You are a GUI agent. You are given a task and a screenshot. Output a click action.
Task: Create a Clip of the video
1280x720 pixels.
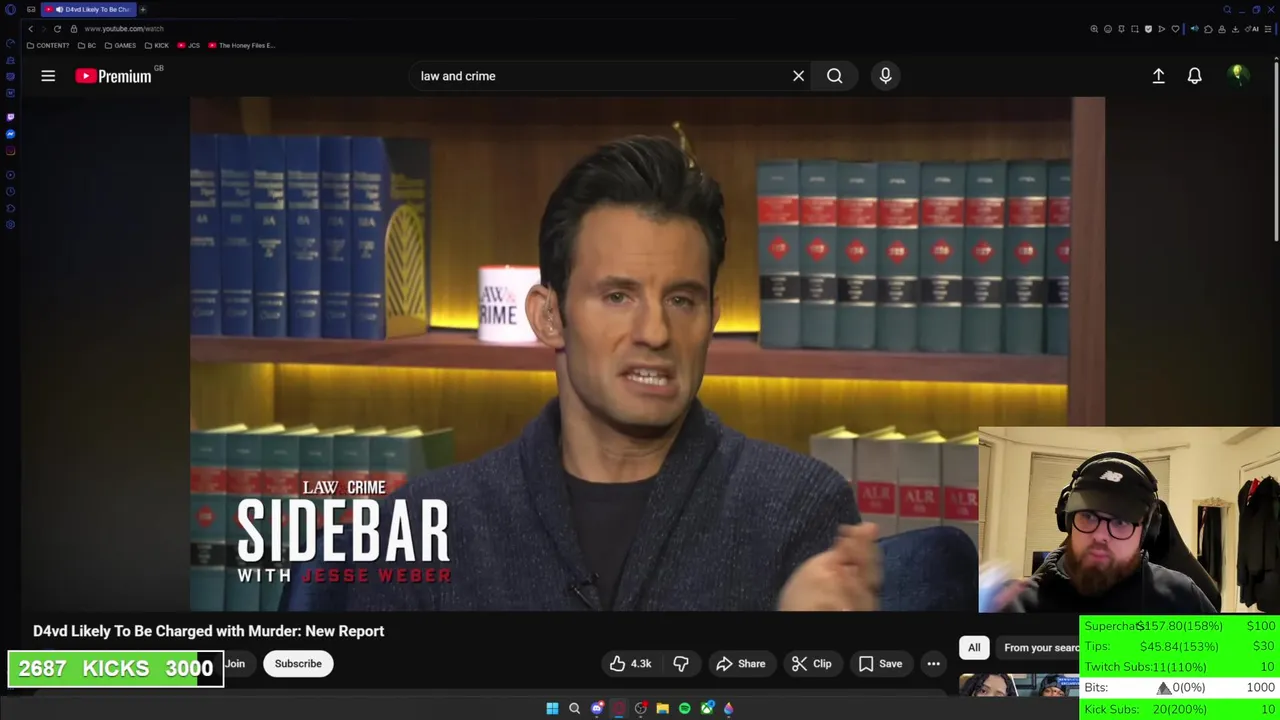(x=811, y=664)
